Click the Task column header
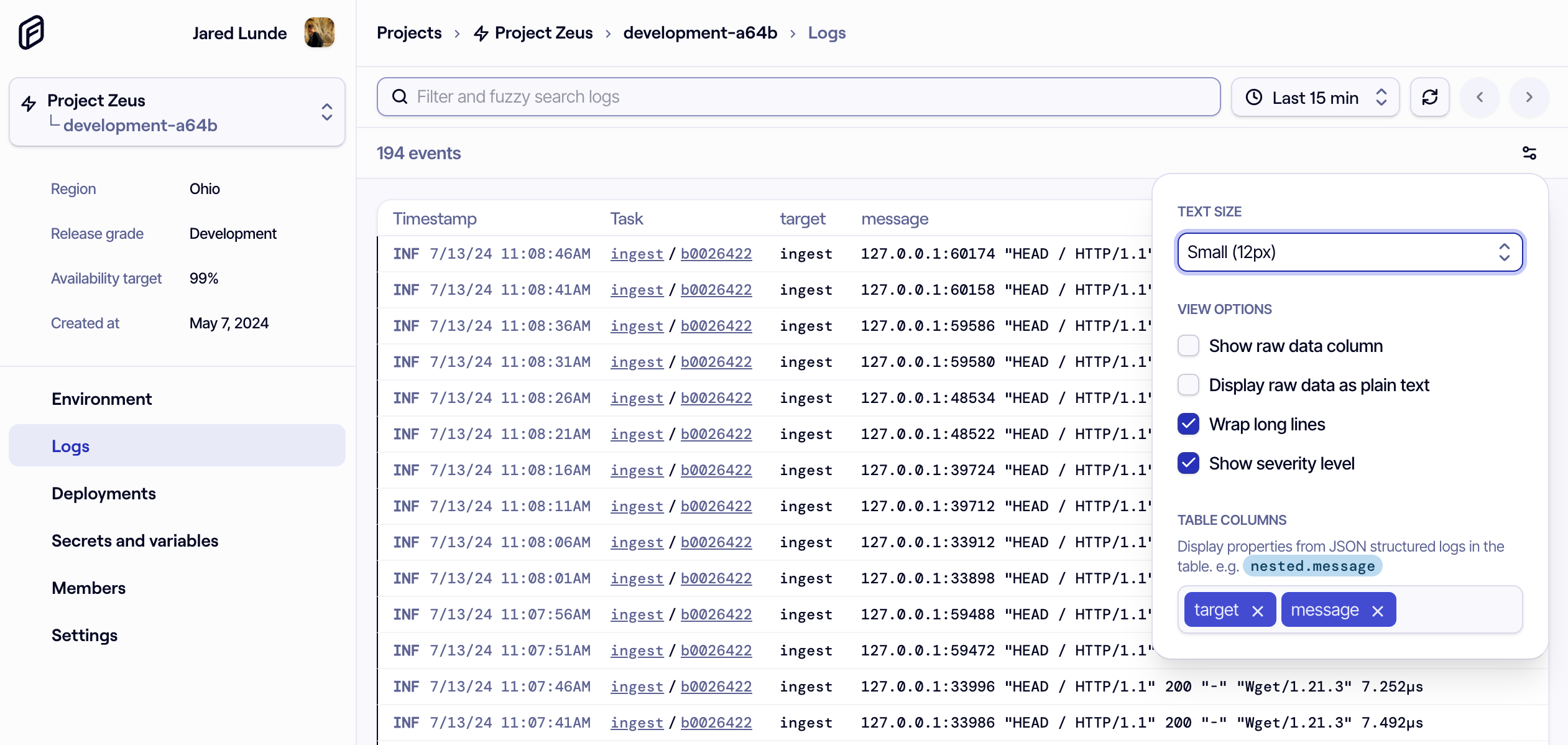 [x=626, y=218]
